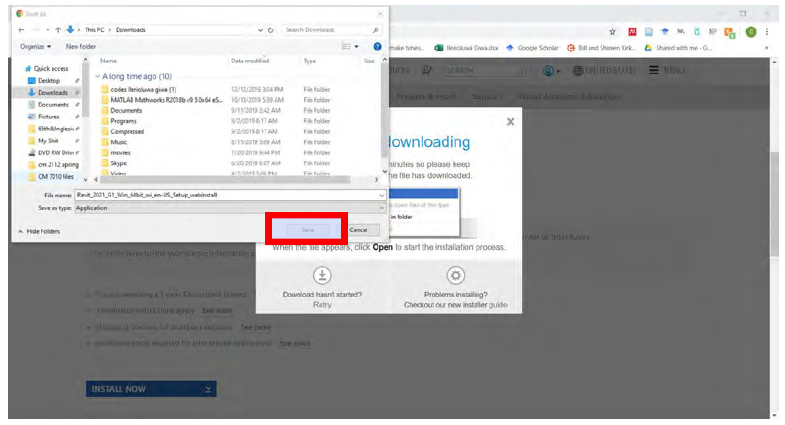This screenshot has width=785, height=425.
Task: Click Hide Folders at the dialog bottom
Action: point(38,231)
